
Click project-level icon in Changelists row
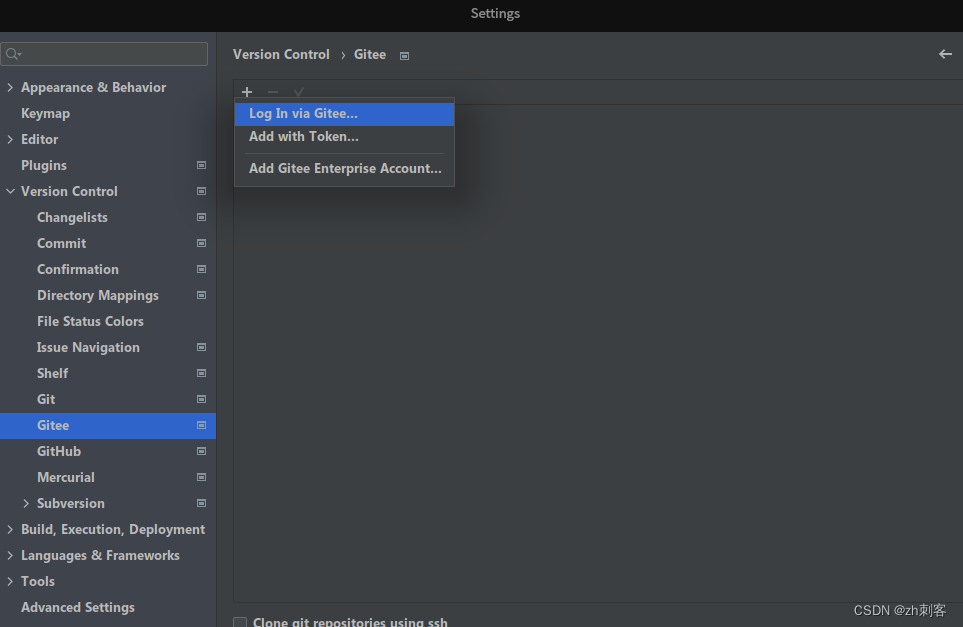click(201, 217)
